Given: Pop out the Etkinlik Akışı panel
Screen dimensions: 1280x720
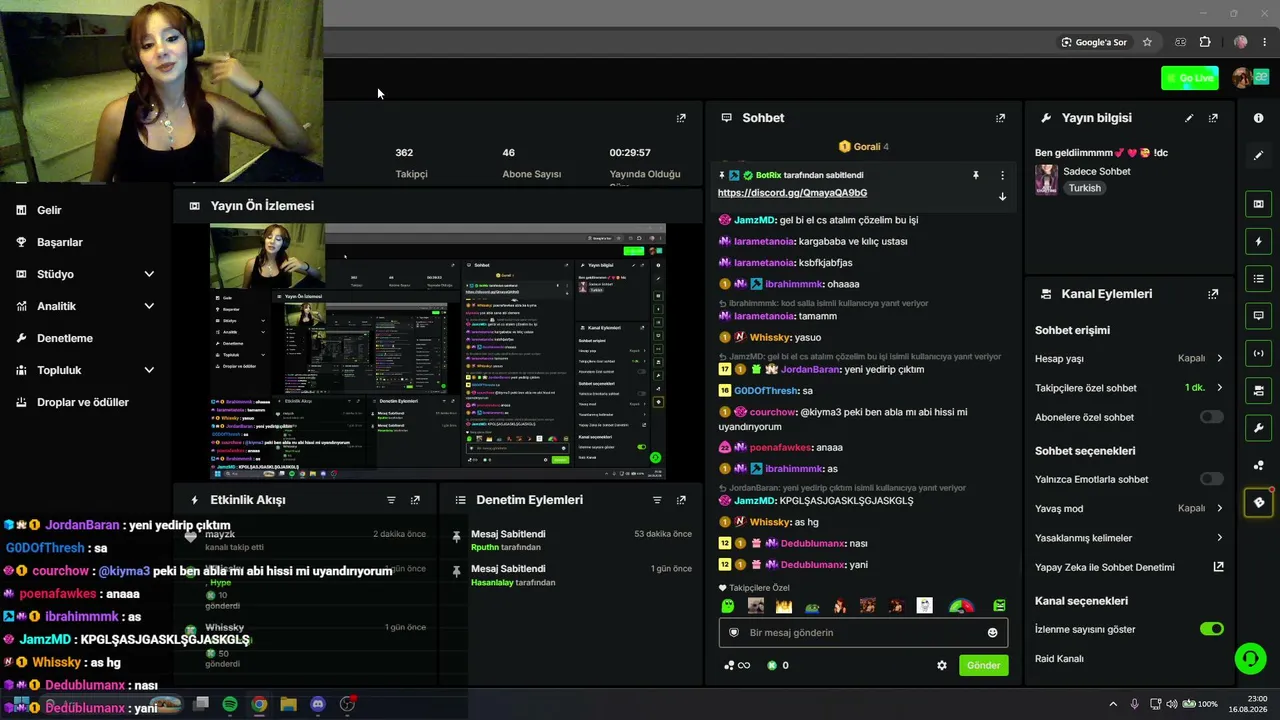Looking at the screenshot, I should tap(415, 500).
